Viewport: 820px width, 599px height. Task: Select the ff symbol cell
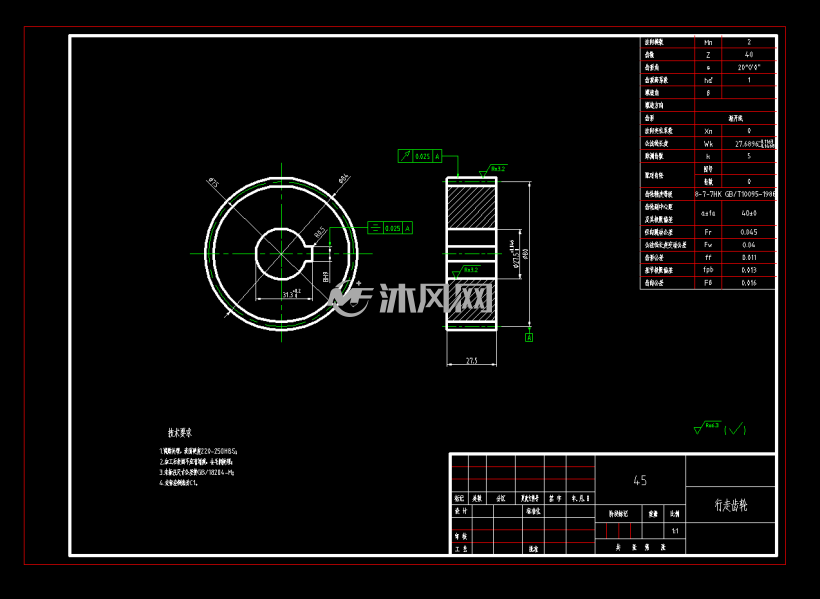[x=708, y=257]
